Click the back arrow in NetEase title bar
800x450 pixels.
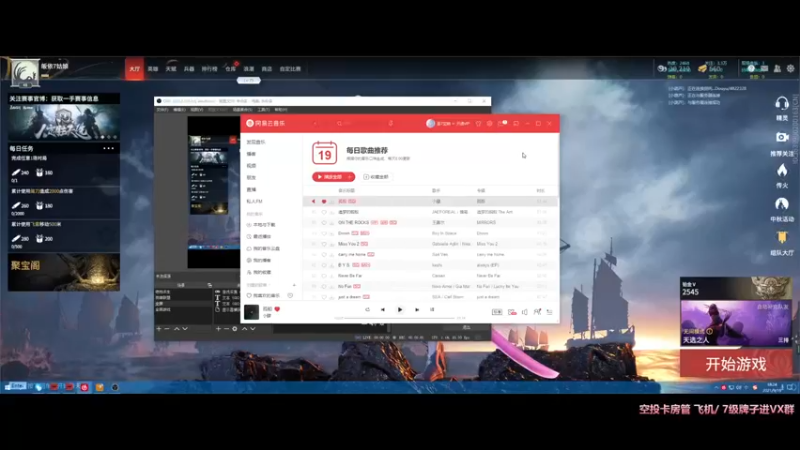(x=315, y=123)
